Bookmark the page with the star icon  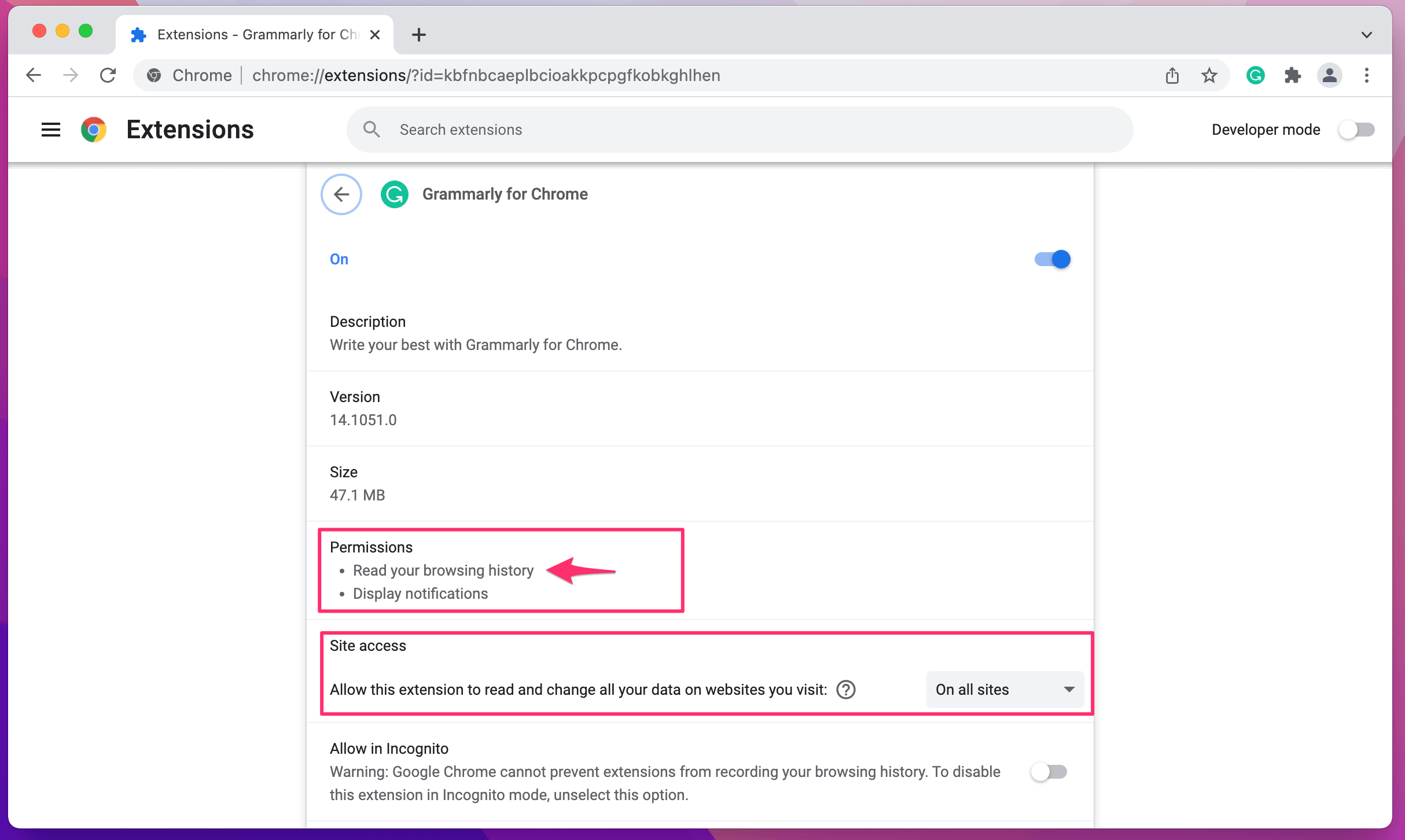(x=1209, y=75)
